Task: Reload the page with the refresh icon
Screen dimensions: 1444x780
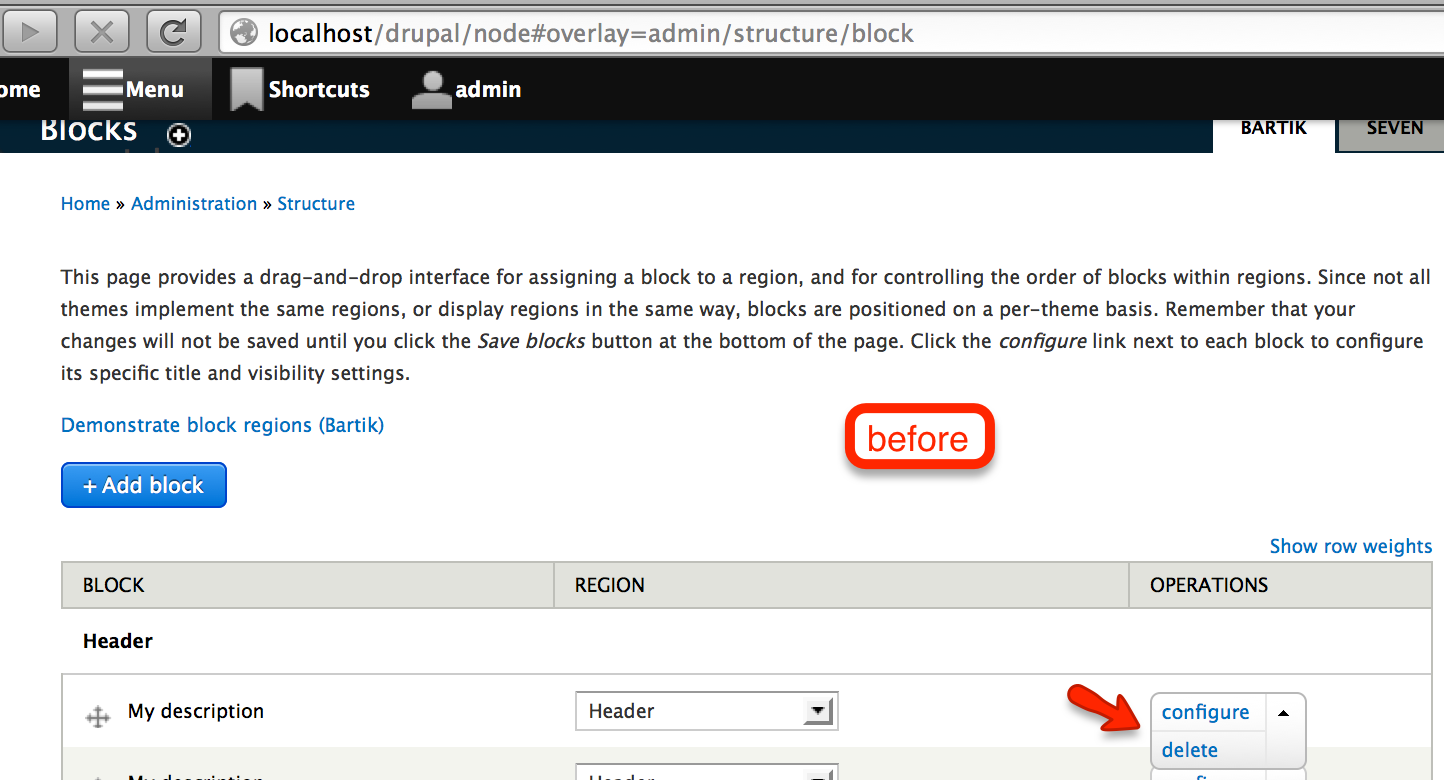Action: [172, 30]
